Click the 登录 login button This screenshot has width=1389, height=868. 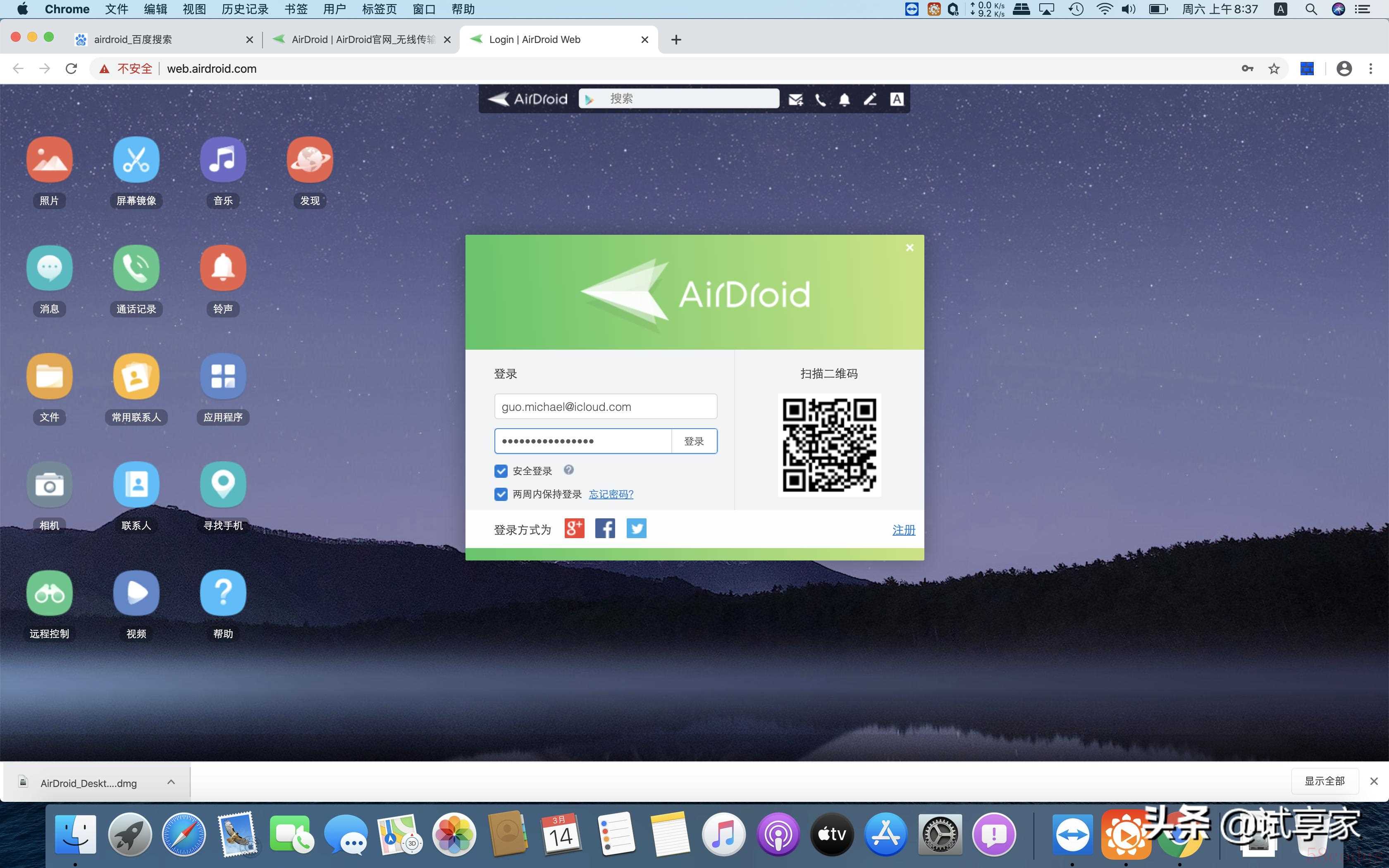(x=694, y=441)
